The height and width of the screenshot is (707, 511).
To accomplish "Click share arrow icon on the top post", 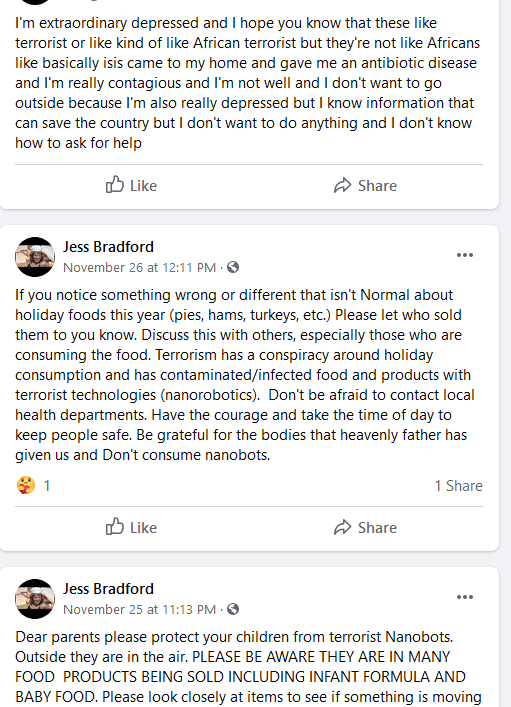I will [343, 185].
